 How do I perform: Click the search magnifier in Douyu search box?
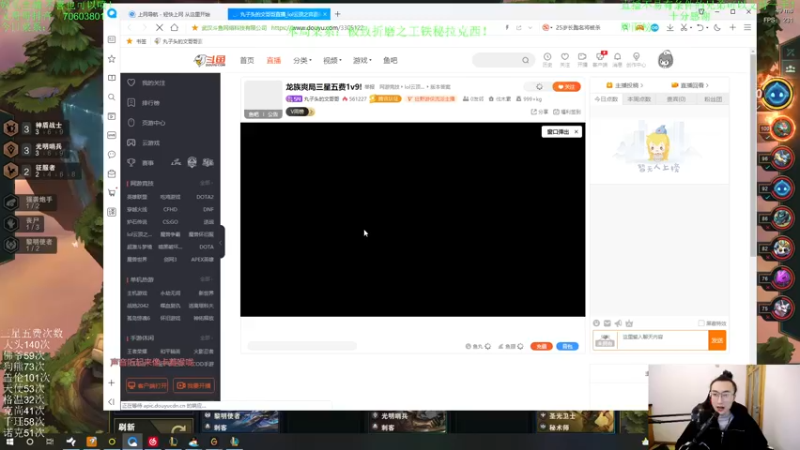[525, 60]
